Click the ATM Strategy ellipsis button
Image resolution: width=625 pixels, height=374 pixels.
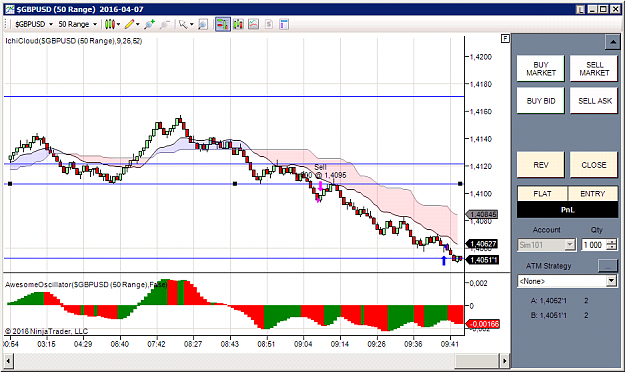[608, 266]
